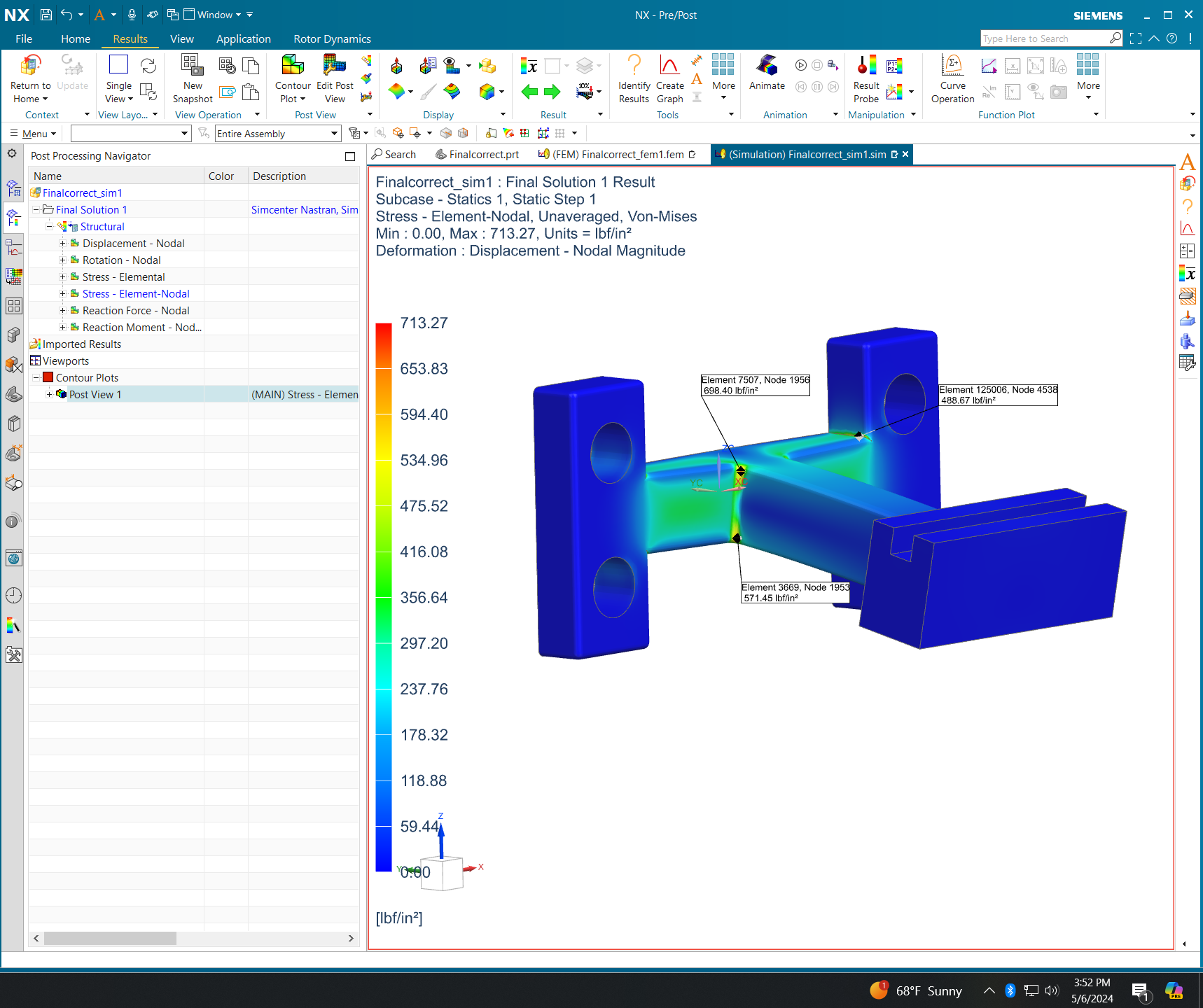Select the Result Probe tool

click(x=865, y=77)
